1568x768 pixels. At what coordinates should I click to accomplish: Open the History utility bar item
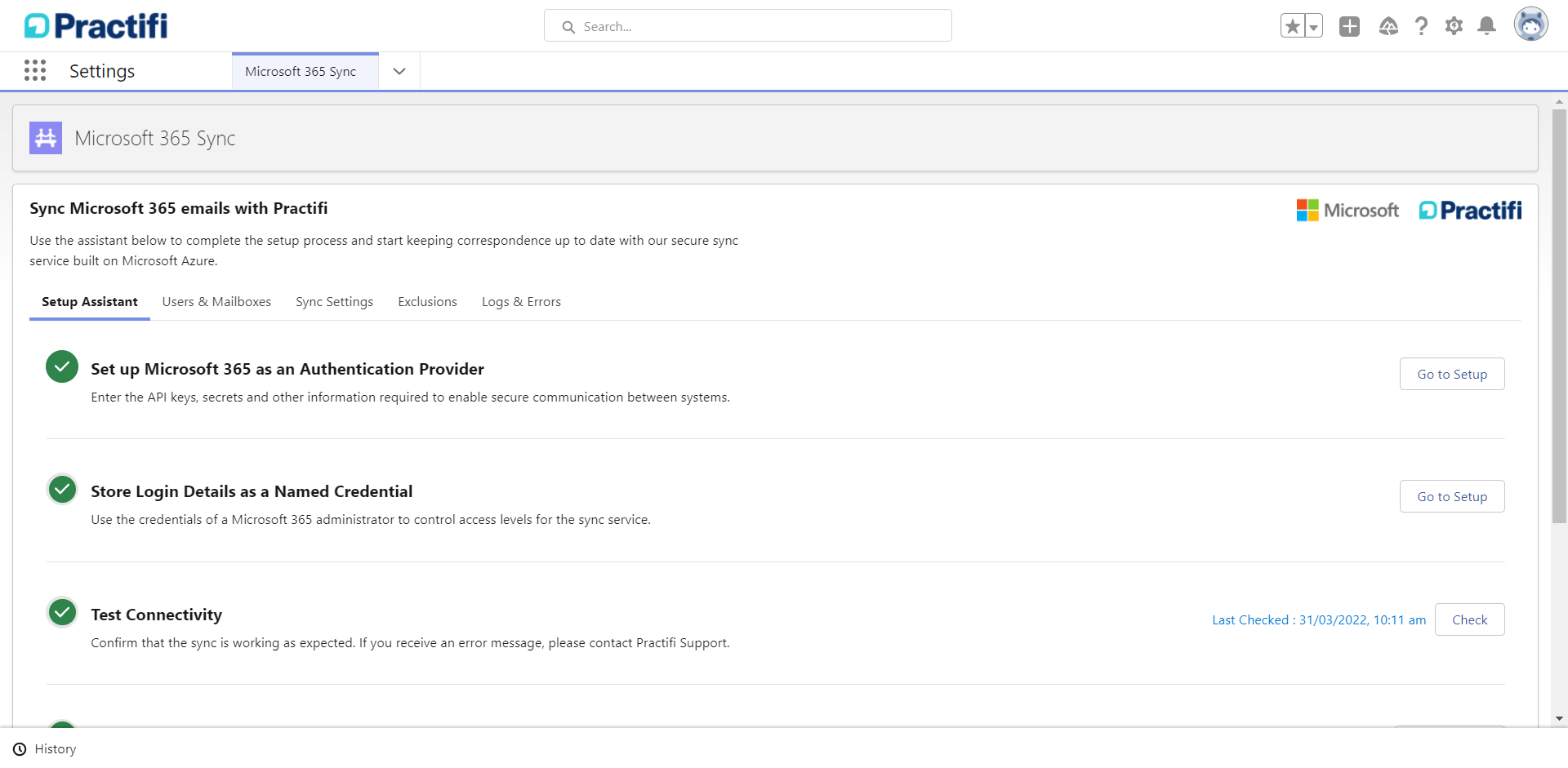tap(45, 749)
